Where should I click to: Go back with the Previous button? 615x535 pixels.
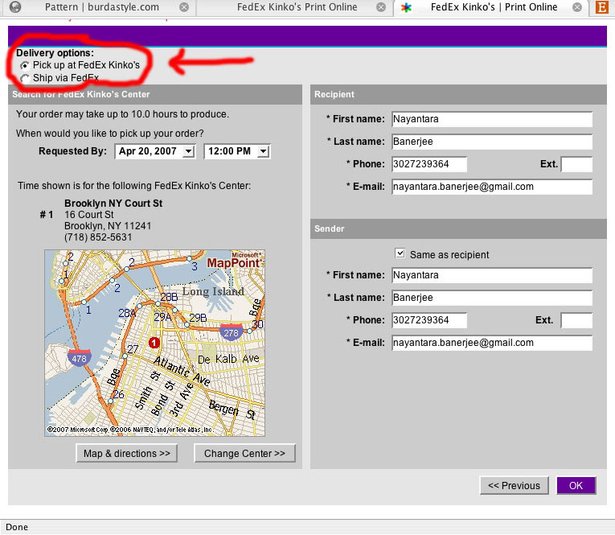tap(514, 486)
